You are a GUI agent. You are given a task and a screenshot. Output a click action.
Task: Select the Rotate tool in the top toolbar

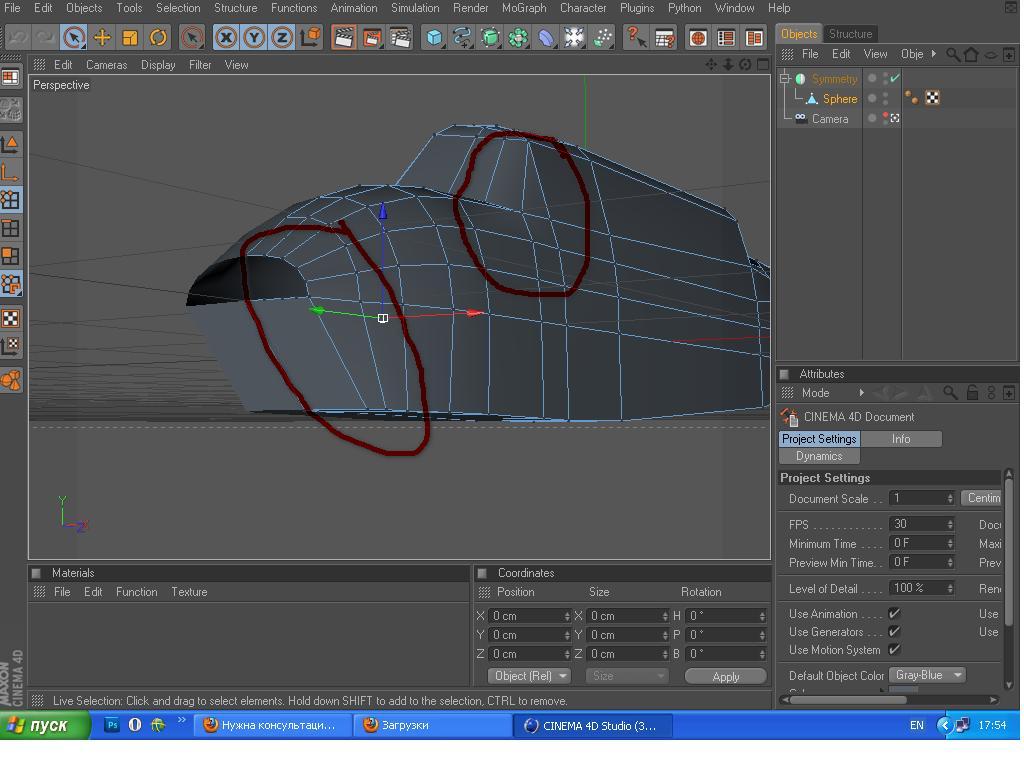[x=158, y=38]
